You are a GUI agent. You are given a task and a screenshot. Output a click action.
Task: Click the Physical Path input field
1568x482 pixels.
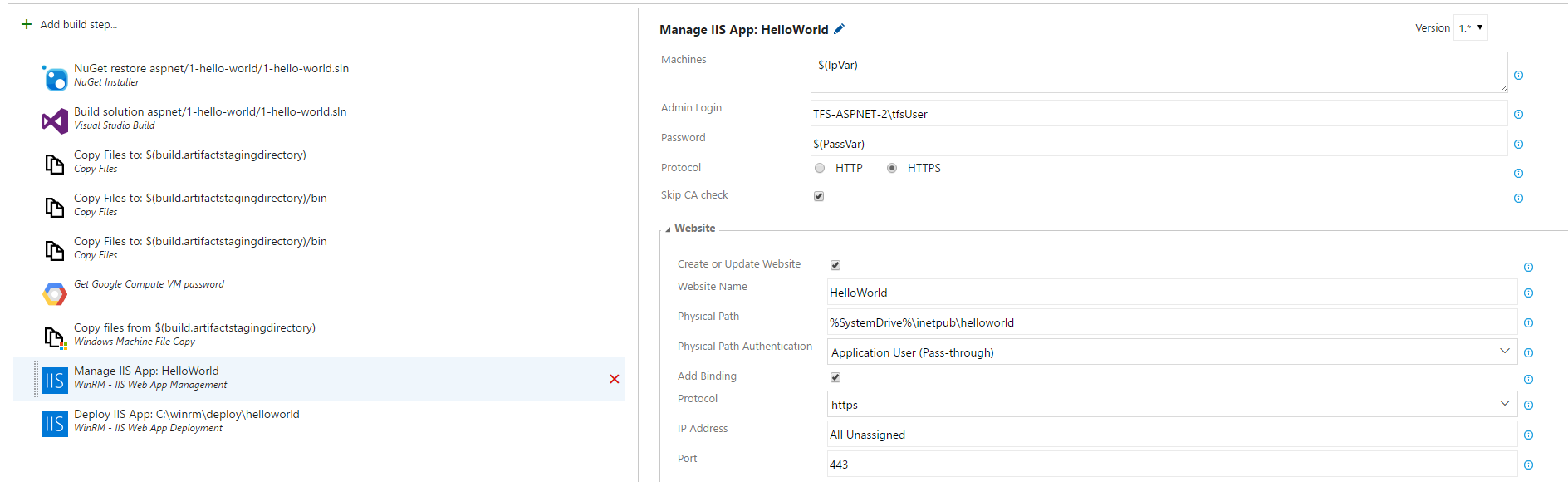[1172, 322]
